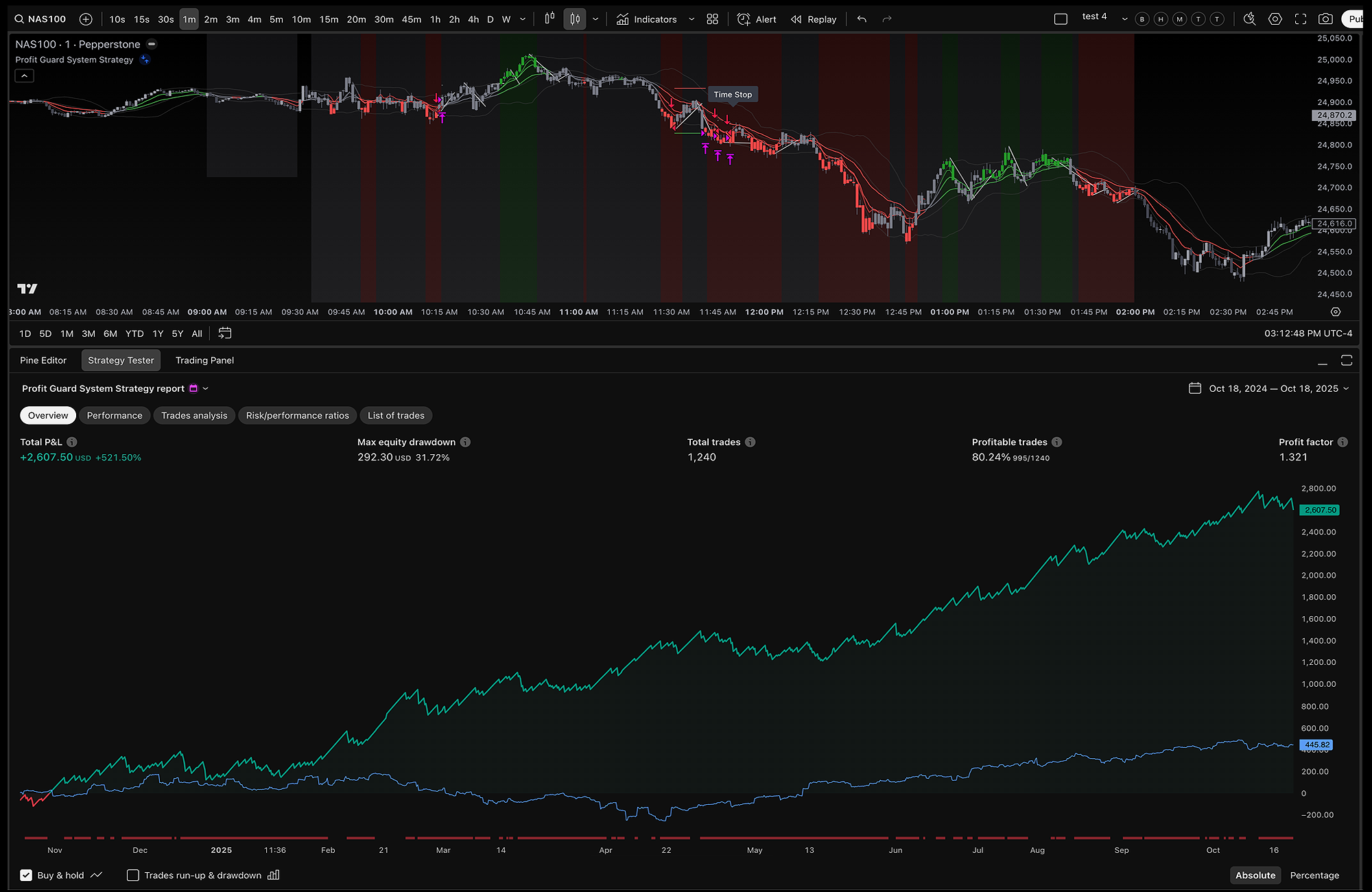This screenshot has height=892, width=1372.
Task: Enable Trades run-up & drawdown
Action: (x=133, y=875)
